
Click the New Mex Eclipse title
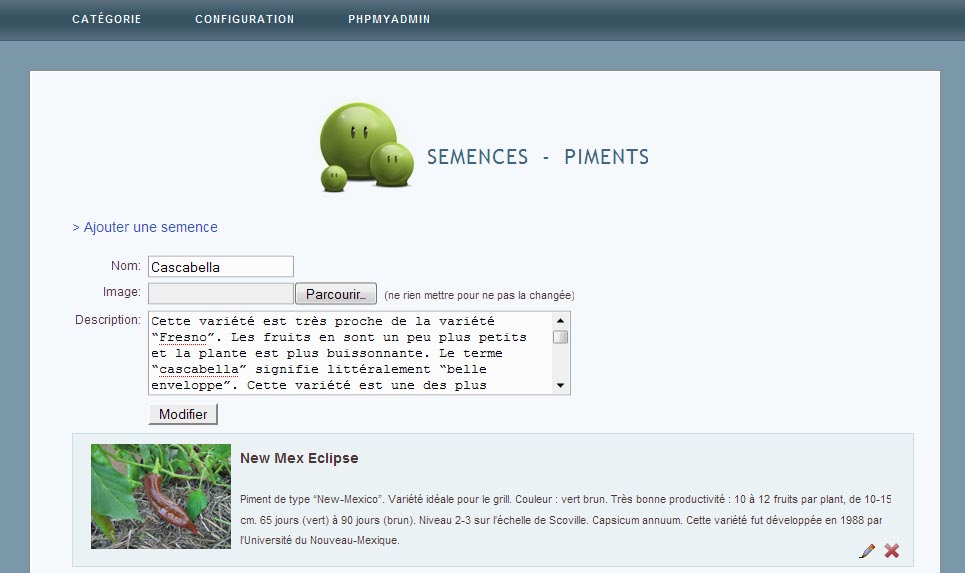[x=299, y=458]
